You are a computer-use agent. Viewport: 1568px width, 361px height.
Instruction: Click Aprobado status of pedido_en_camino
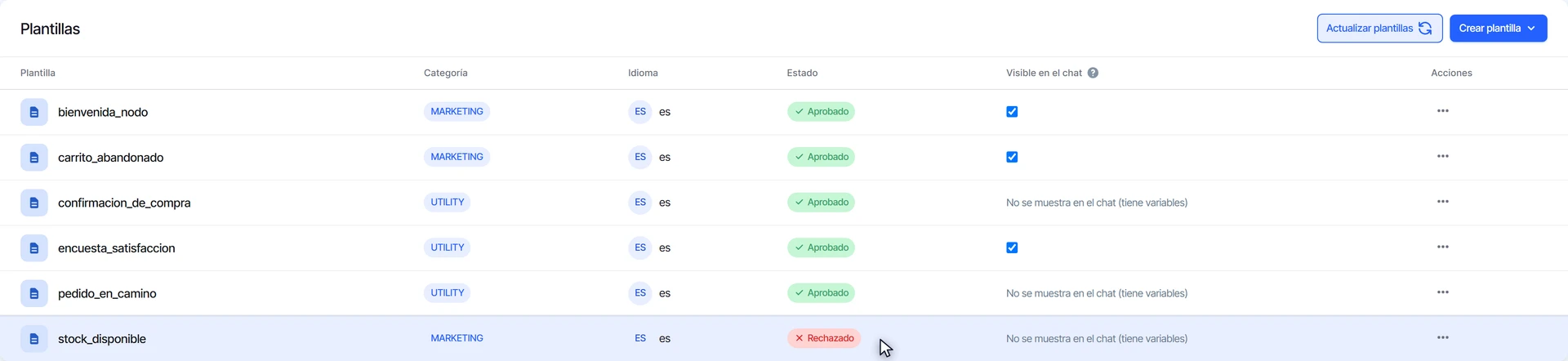pos(821,293)
